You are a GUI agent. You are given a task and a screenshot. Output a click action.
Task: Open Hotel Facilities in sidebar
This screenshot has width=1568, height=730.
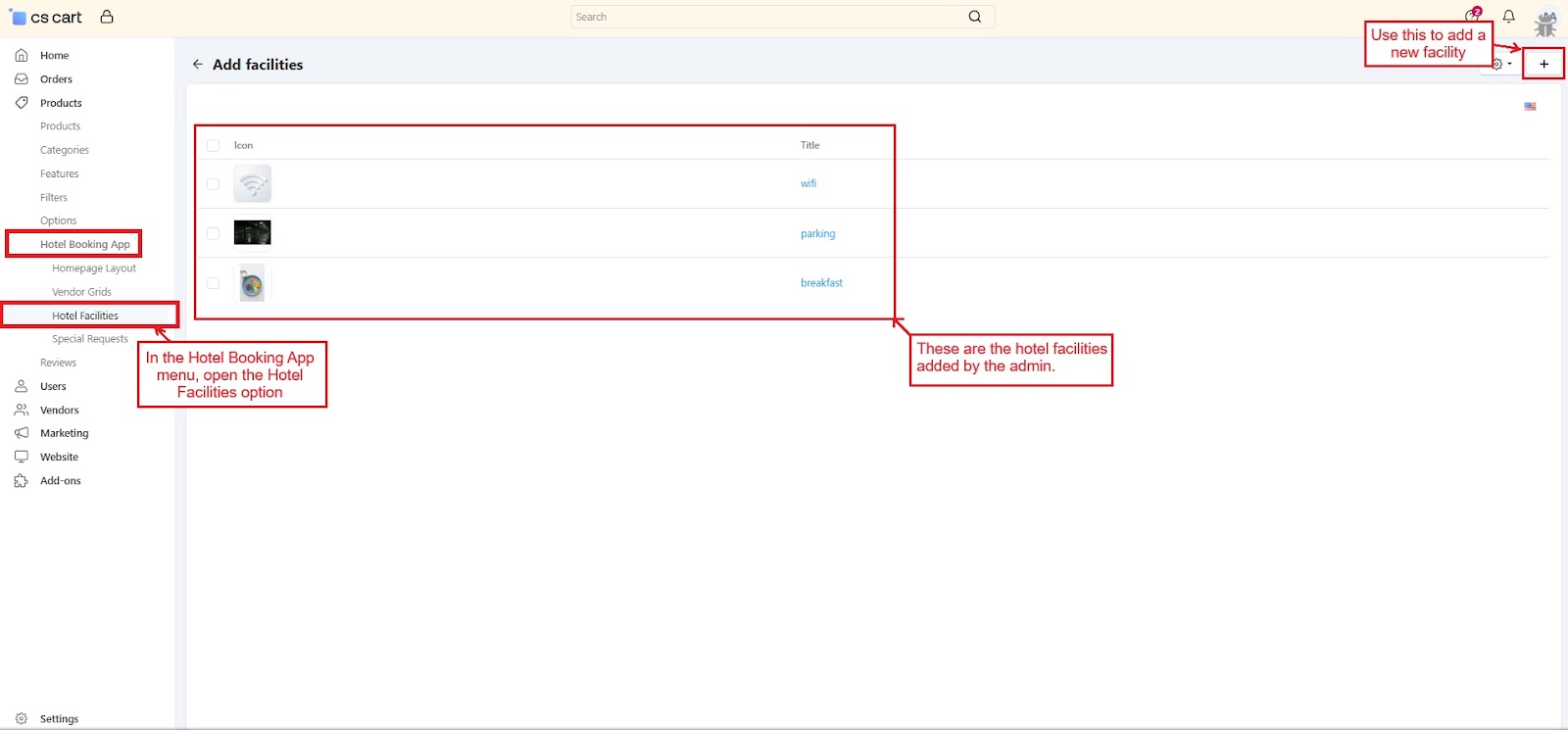point(85,316)
